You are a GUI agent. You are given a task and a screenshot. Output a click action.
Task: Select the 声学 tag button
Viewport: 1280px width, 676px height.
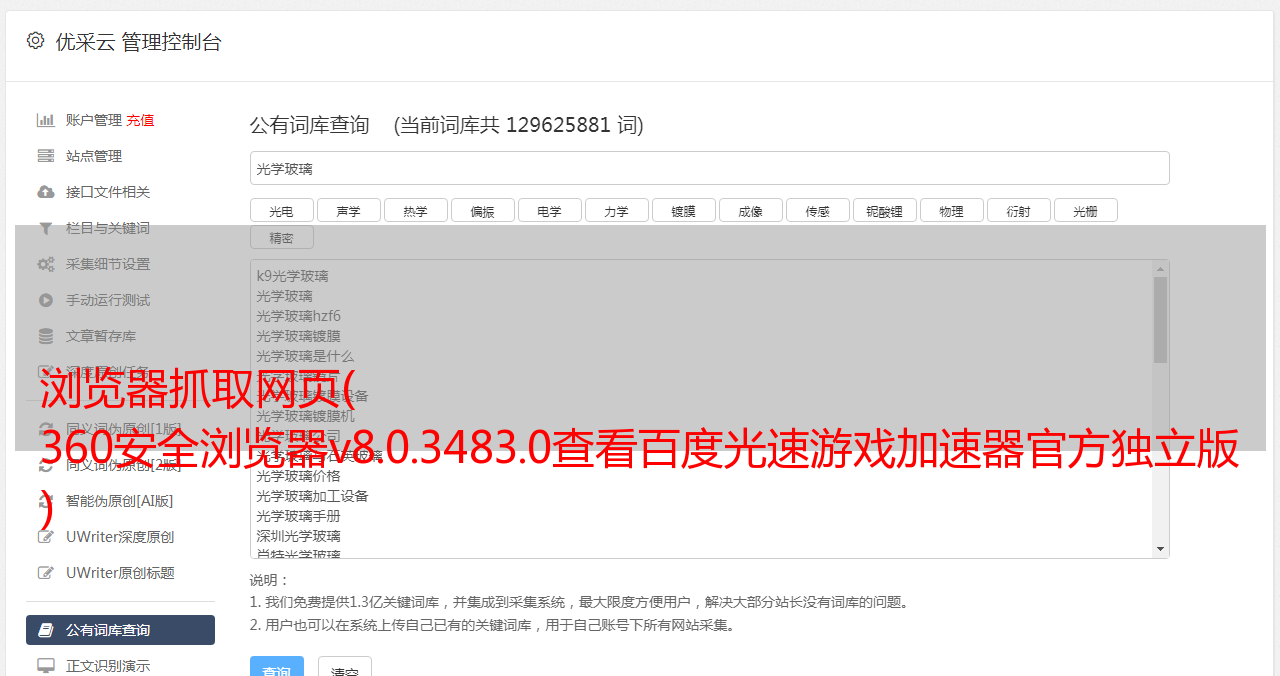click(x=349, y=210)
